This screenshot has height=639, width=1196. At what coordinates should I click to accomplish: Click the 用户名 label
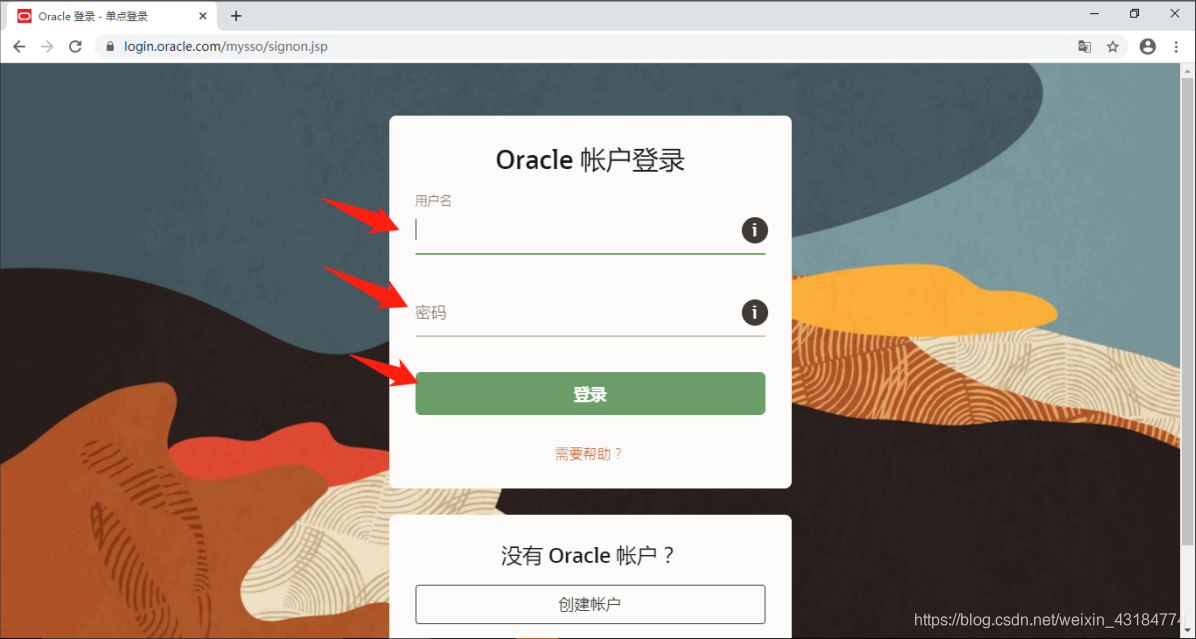click(433, 201)
